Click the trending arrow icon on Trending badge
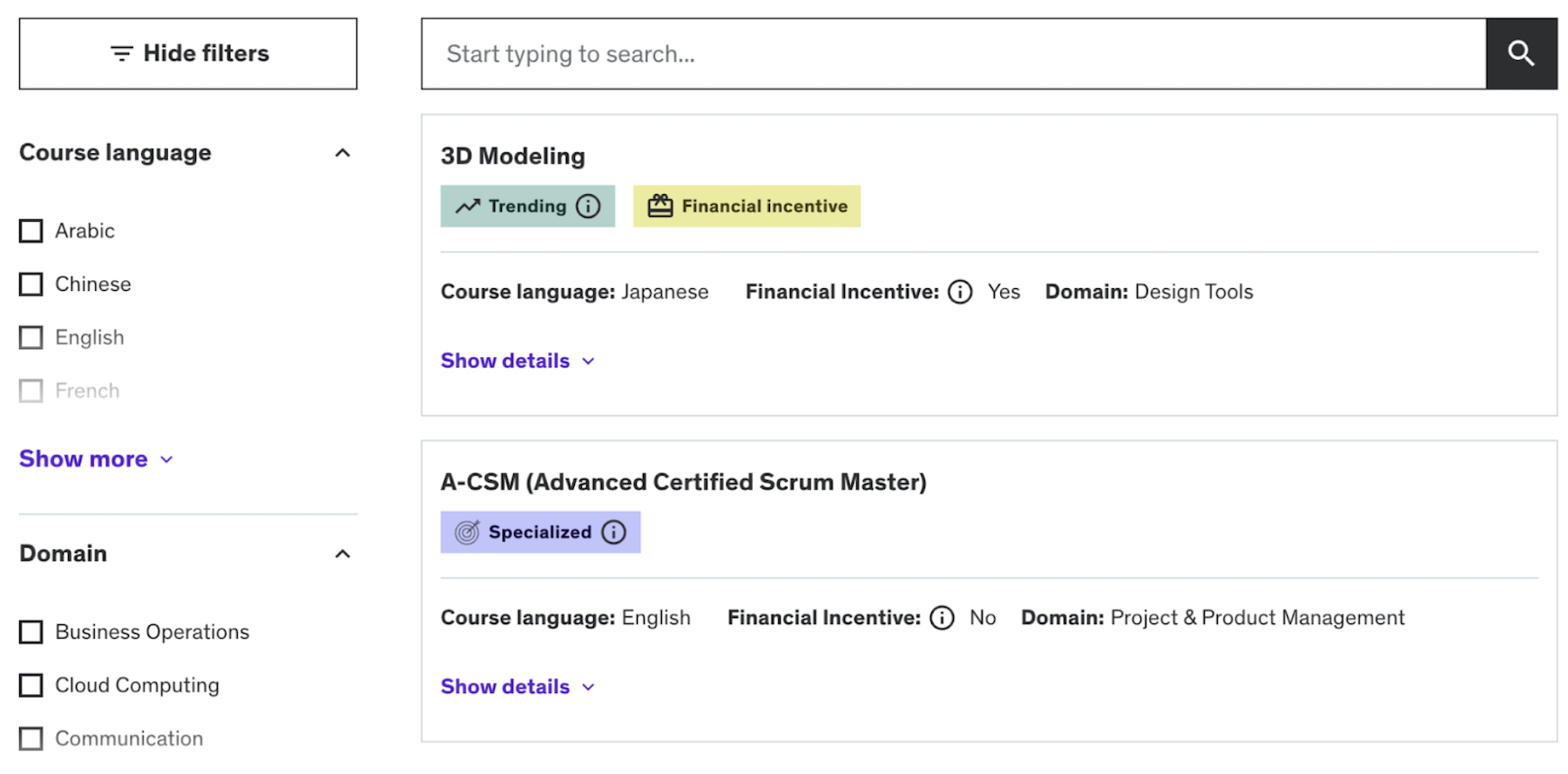The width and height of the screenshot is (1568, 774). click(x=468, y=206)
